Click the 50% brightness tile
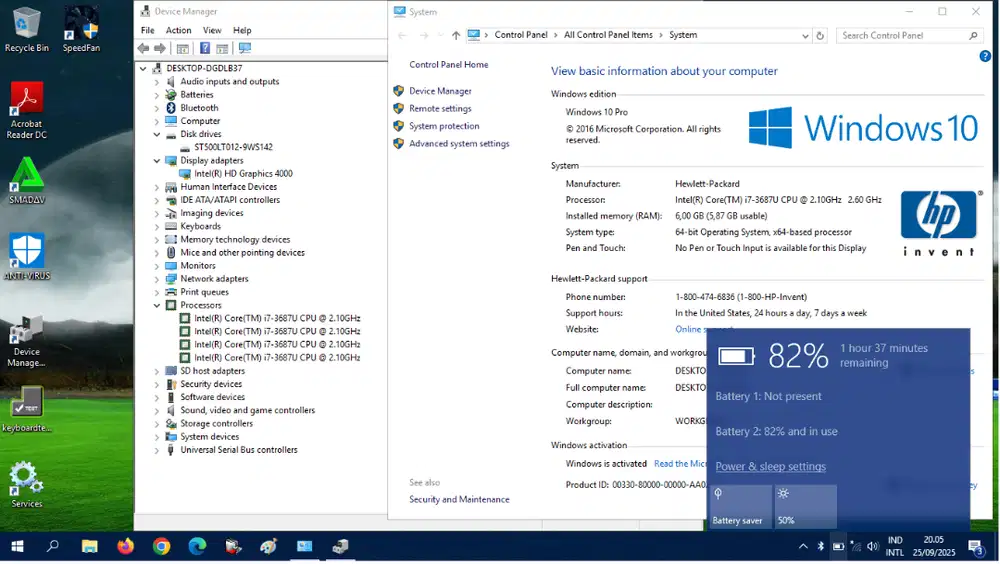This screenshot has width=1000, height=564. [806, 507]
